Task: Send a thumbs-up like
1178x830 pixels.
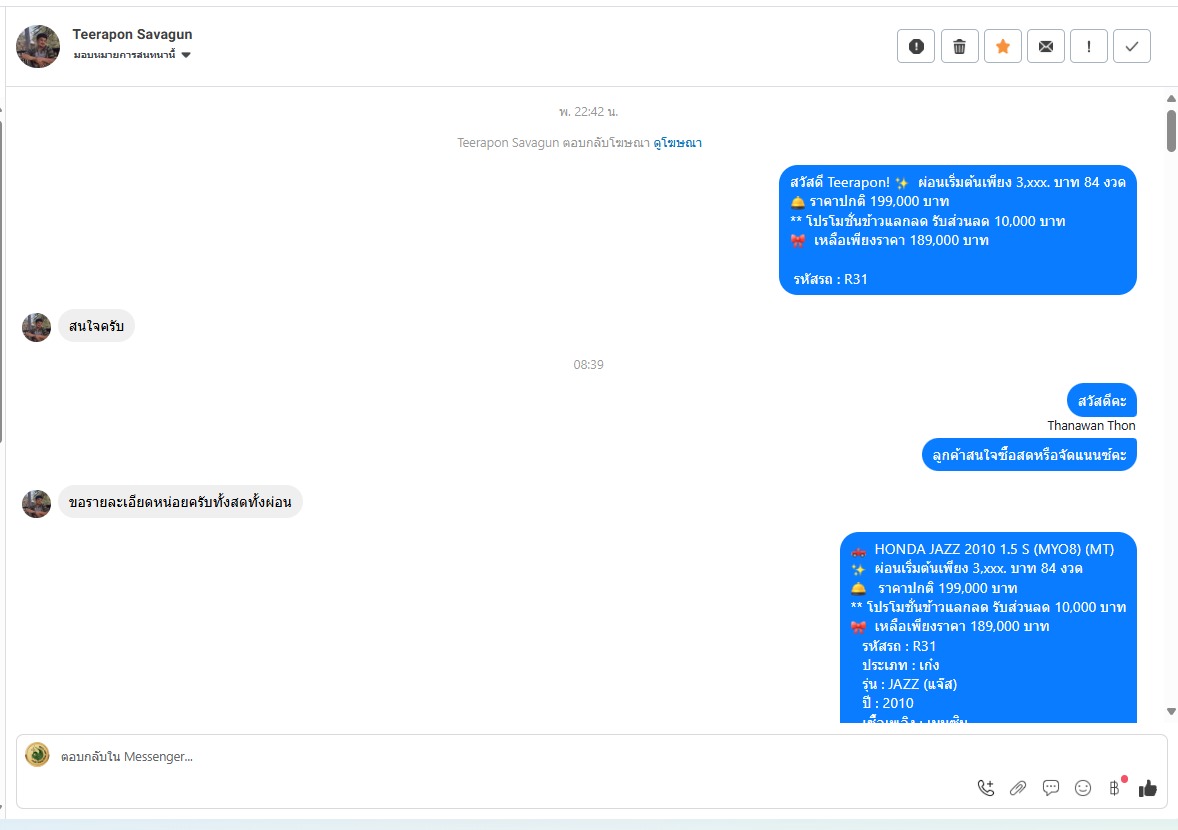Action: pos(1147,788)
